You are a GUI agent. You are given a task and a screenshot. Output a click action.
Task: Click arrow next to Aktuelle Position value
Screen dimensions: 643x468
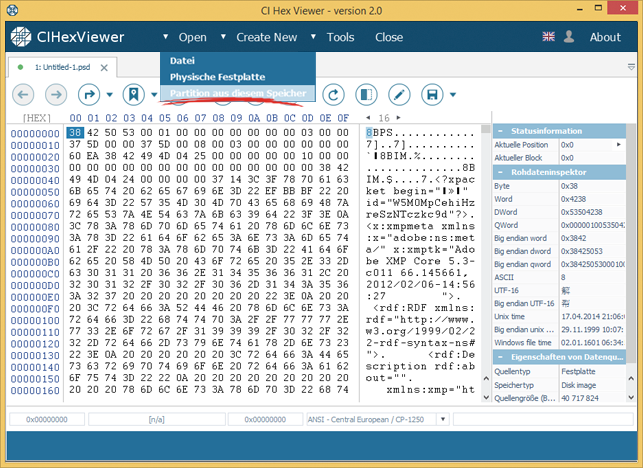point(618,144)
